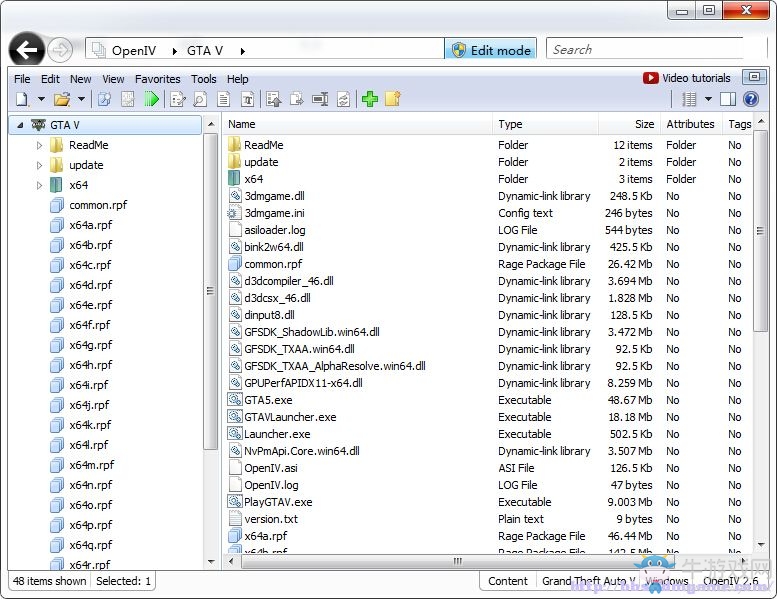Select x64e.rpf in the tree panel
Screen dimensions: 777x599
(x=90, y=305)
